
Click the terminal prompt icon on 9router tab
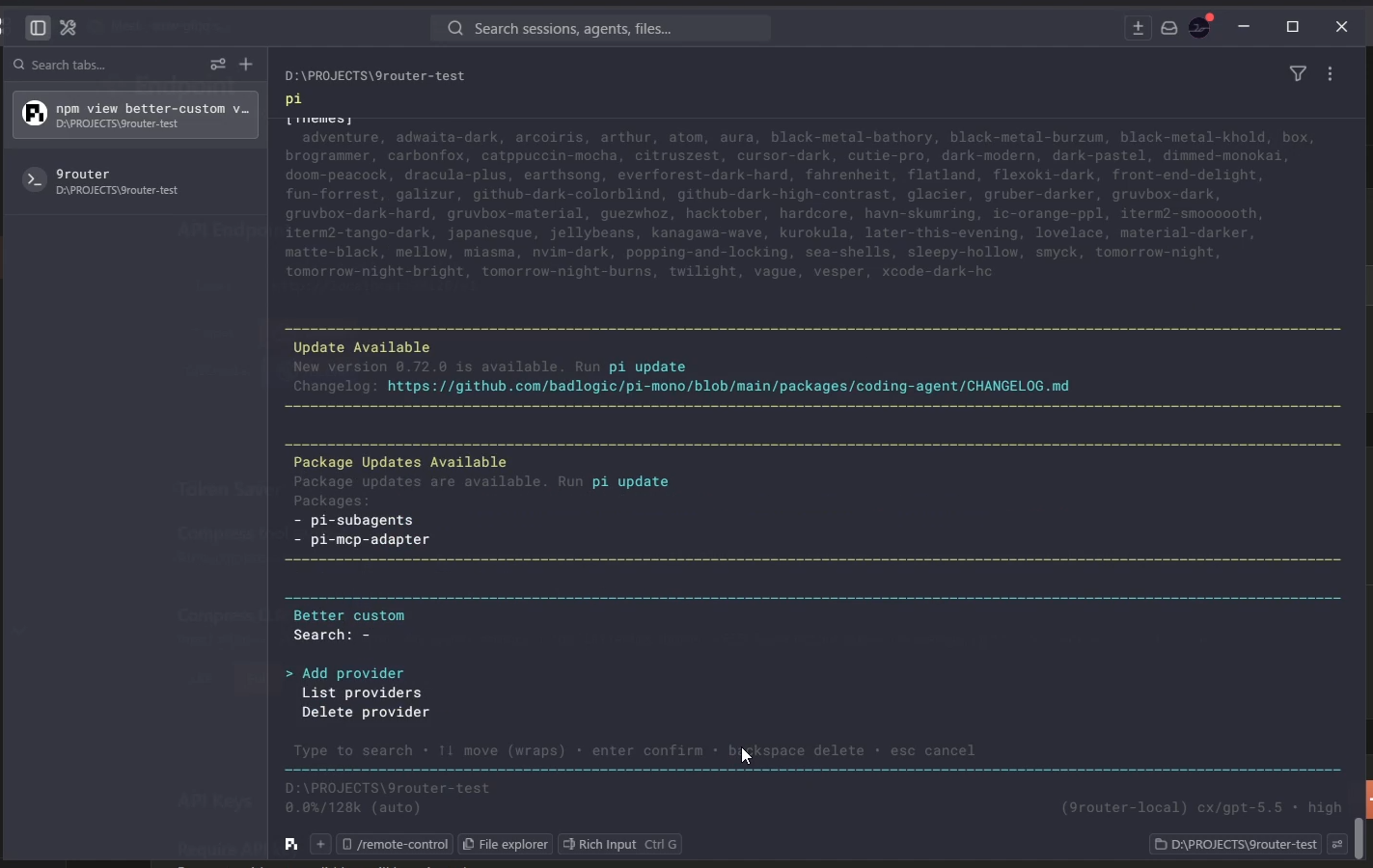[x=35, y=180]
